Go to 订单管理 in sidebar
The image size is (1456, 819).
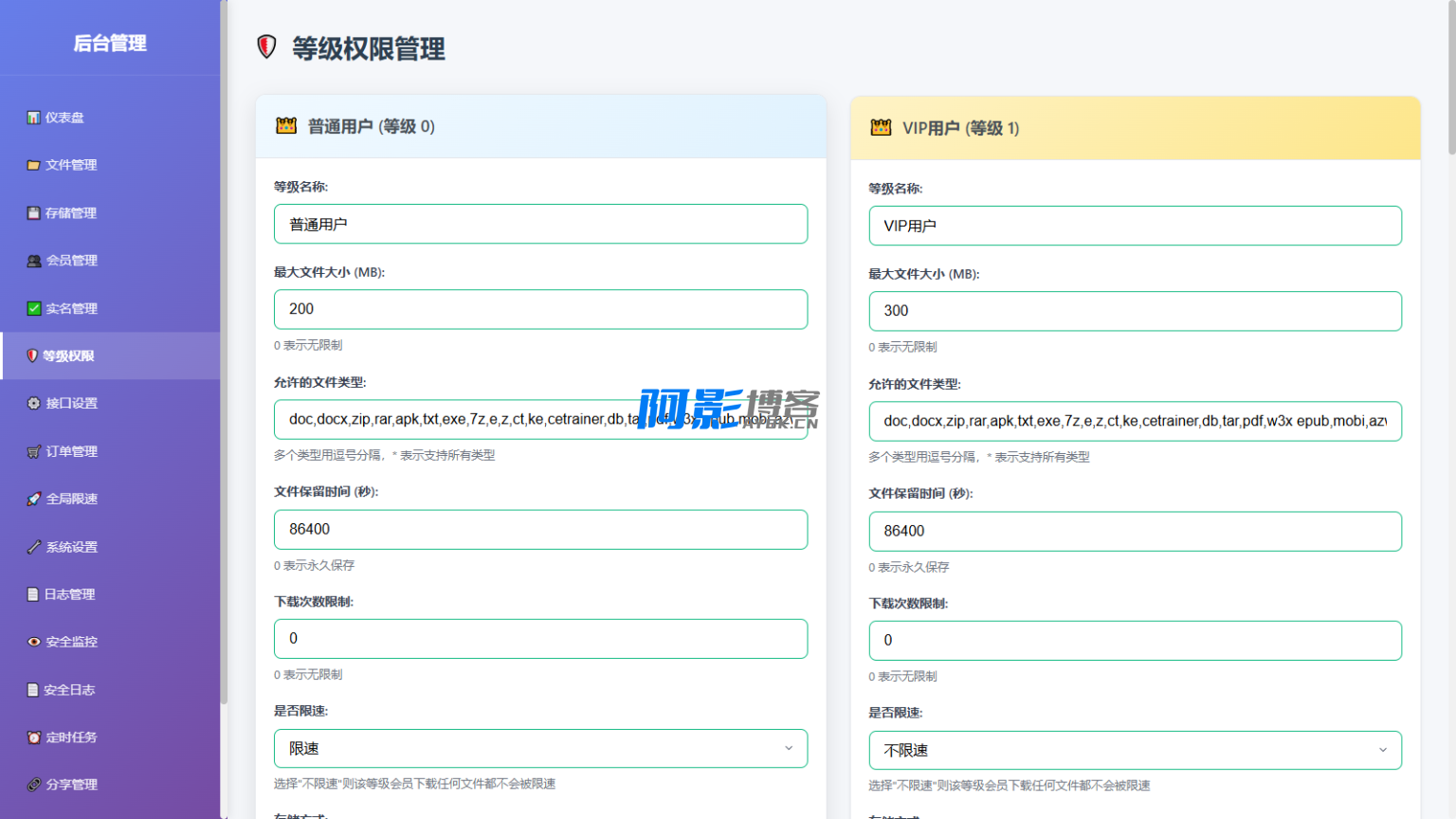71,451
